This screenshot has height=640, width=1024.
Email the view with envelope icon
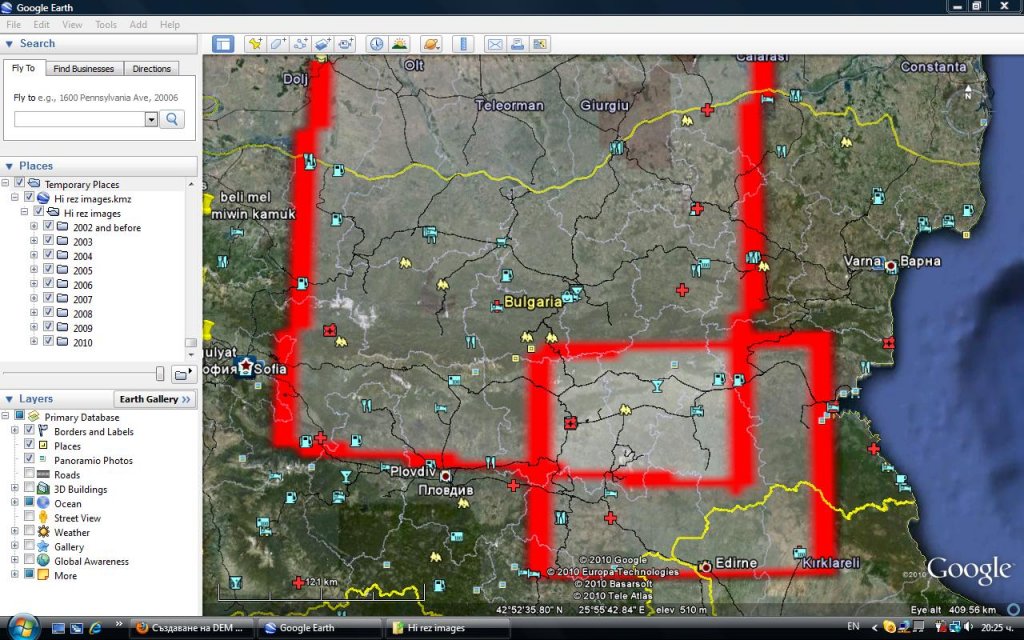point(495,44)
